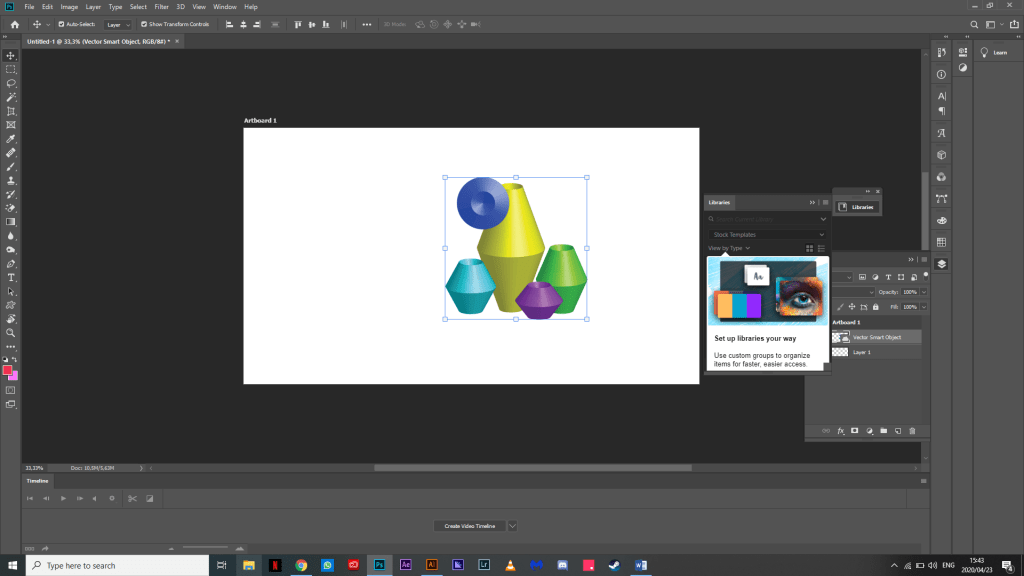Switch Libraries panel to list view
The image size is (1024, 576).
(x=821, y=248)
